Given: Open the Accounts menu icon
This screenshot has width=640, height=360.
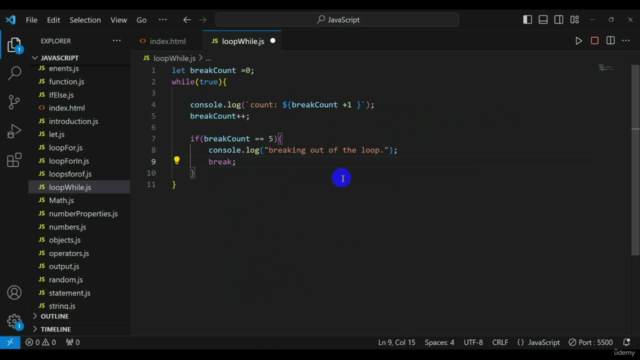Looking at the screenshot, I should click(x=14, y=293).
